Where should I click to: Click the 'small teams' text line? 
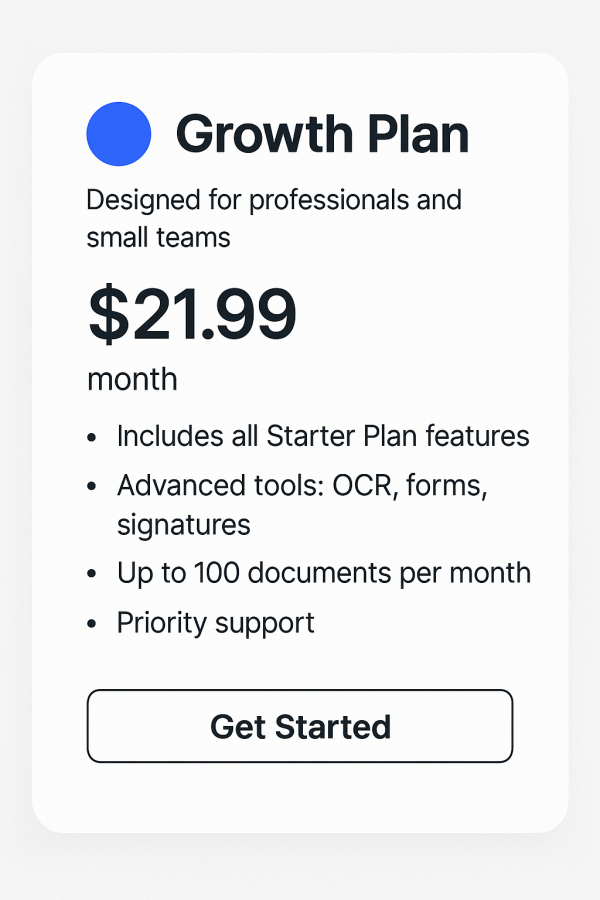coord(158,238)
